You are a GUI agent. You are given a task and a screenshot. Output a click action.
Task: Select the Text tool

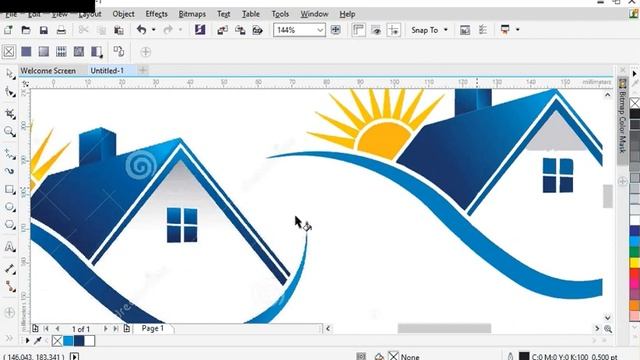pos(10,247)
